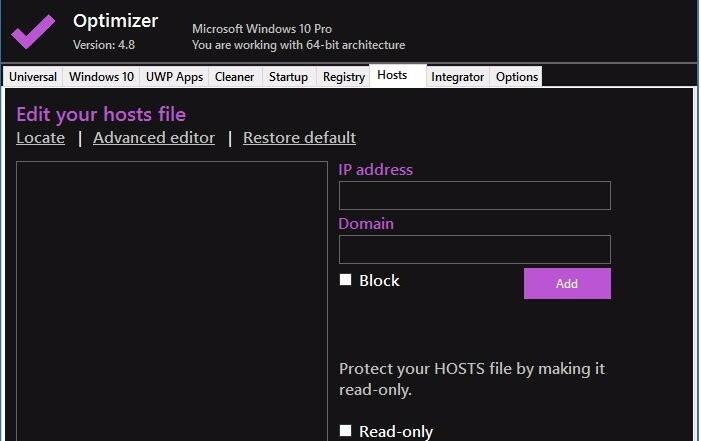Select the Cleaner tab
701x441 pixels.
pyautogui.click(x=235, y=76)
